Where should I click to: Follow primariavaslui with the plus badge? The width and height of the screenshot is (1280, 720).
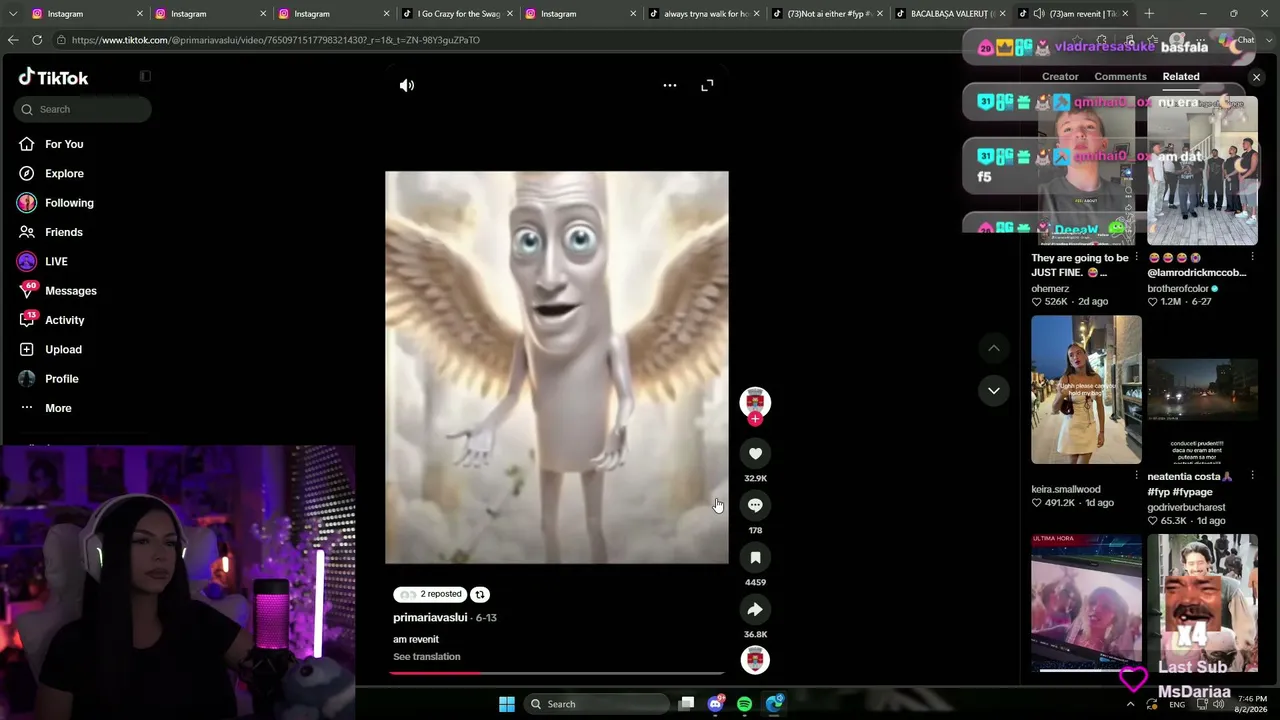pos(755,419)
